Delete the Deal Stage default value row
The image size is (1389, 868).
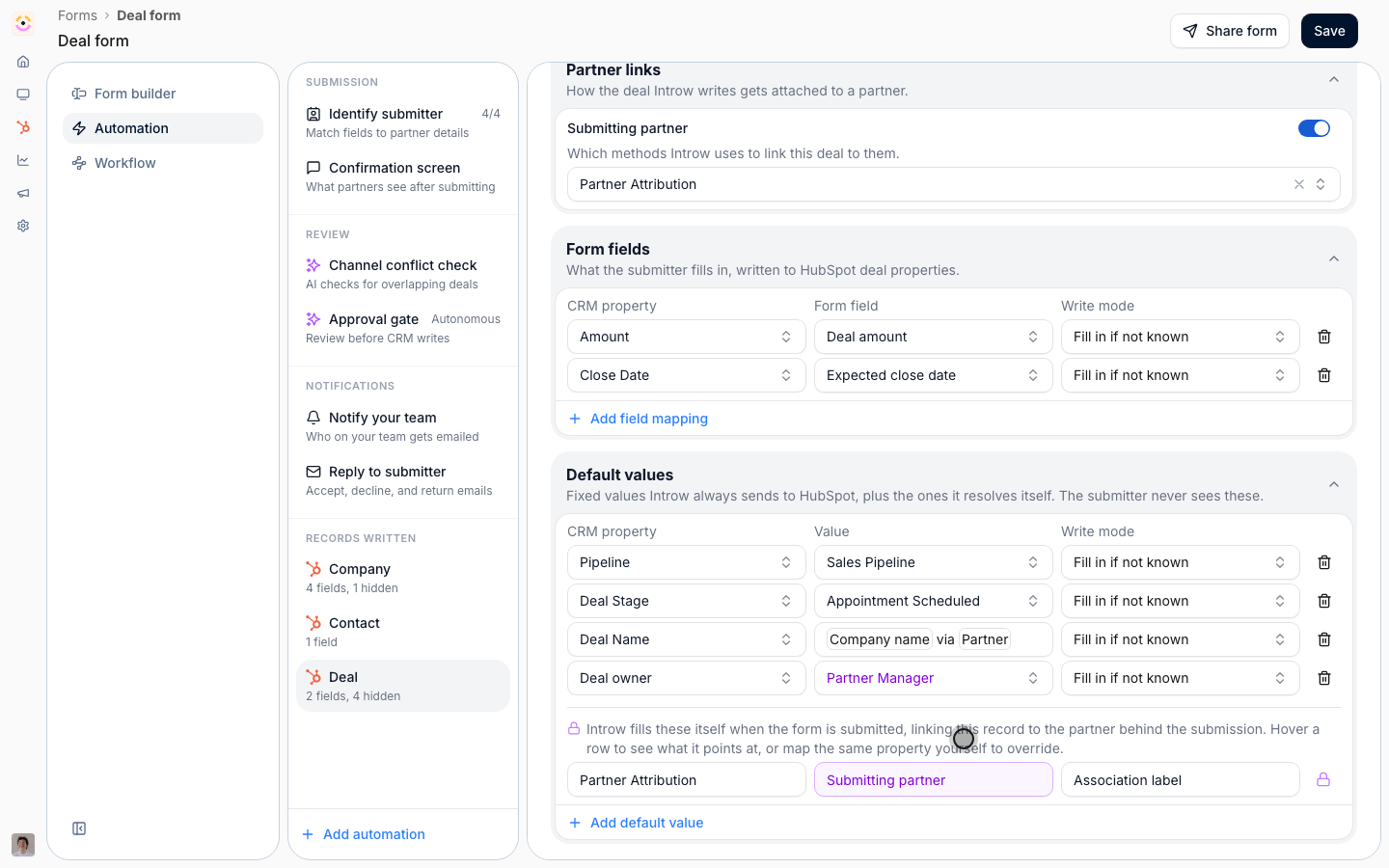[1324, 601]
